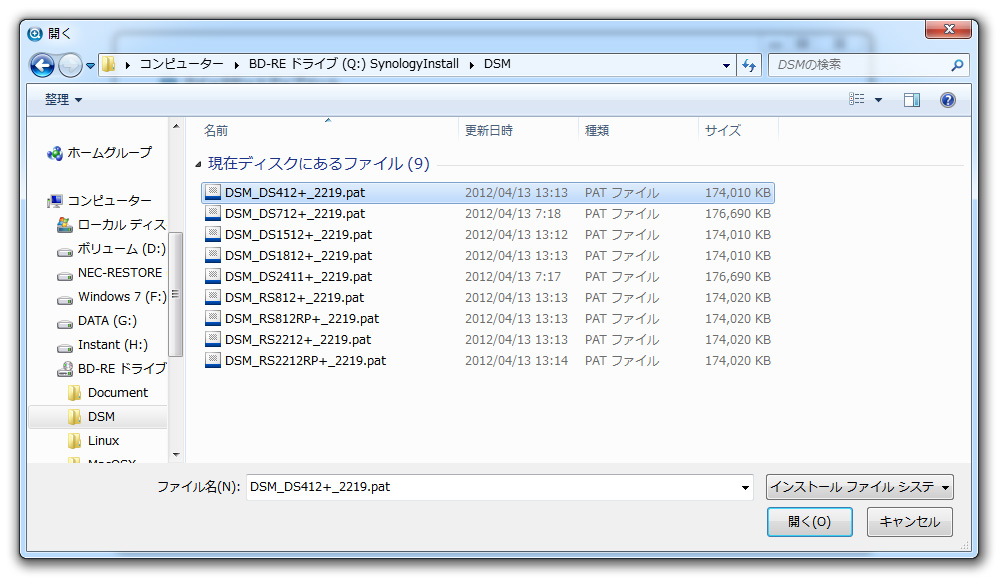The height and width of the screenshot is (583, 1002).
Task: Open view options dropdown arrow
Action: pyautogui.click(x=879, y=100)
